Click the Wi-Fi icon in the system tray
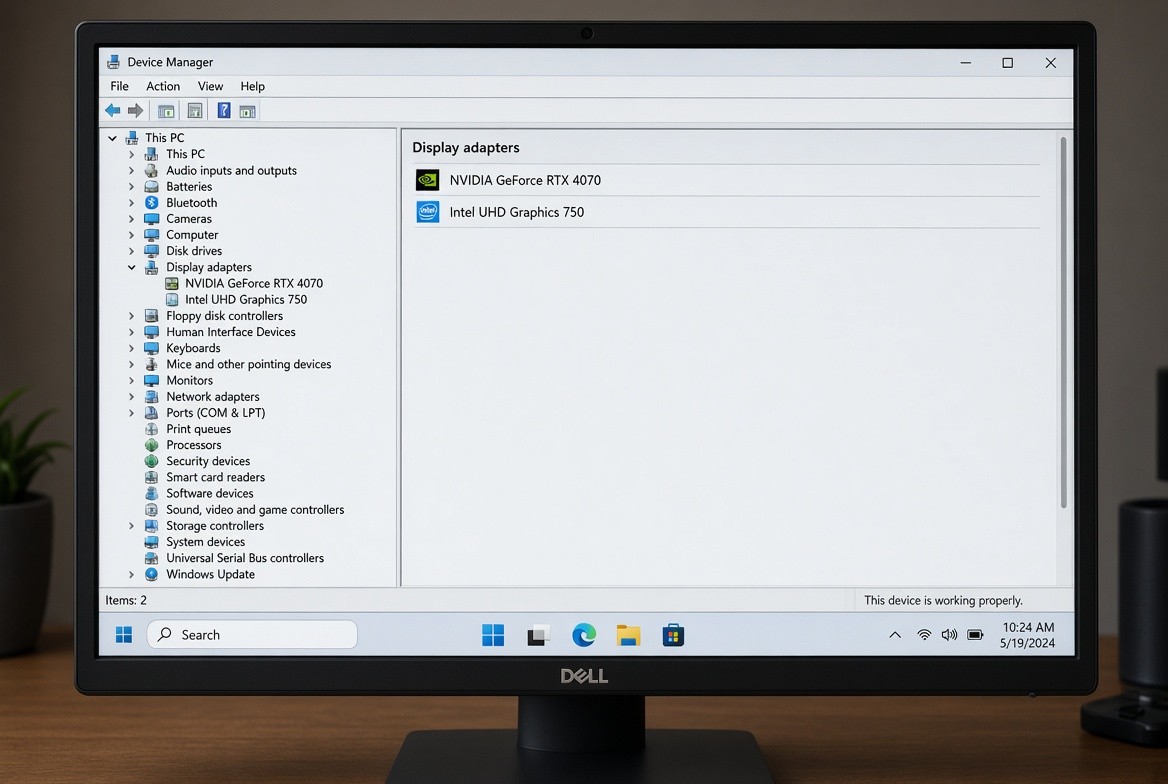This screenshot has height=784, width=1168. click(924, 635)
